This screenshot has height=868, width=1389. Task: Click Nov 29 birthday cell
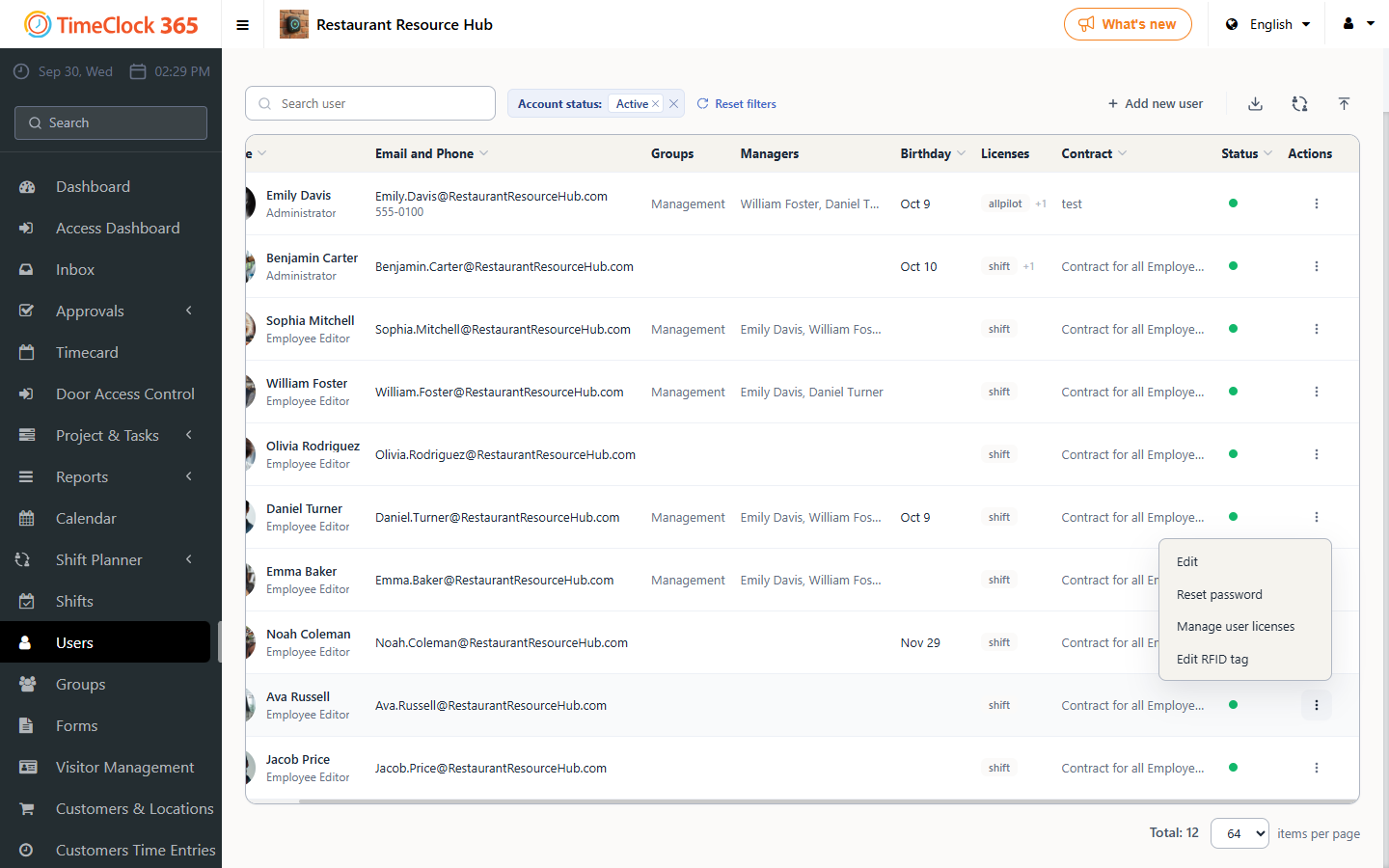tap(920, 642)
